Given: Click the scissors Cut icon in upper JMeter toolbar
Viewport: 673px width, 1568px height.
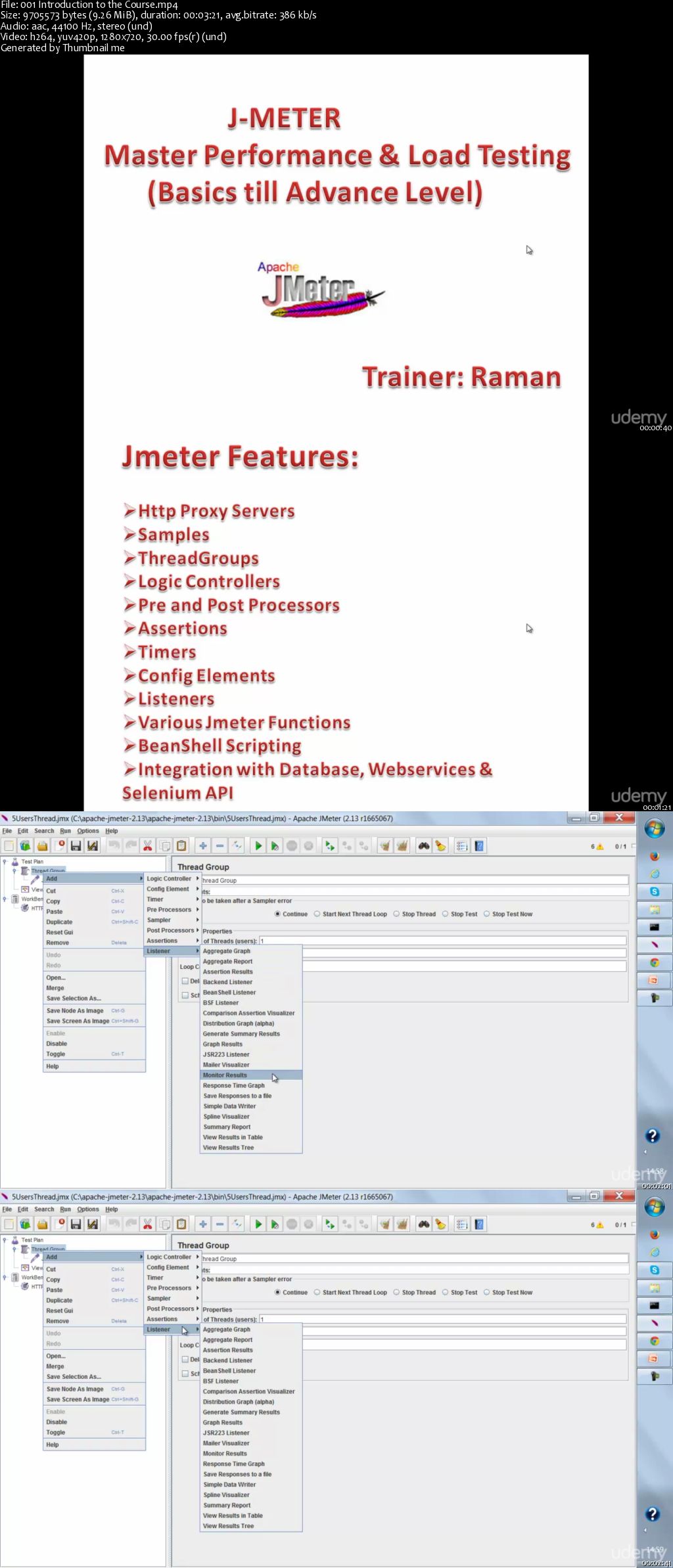Looking at the screenshot, I should (147, 845).
